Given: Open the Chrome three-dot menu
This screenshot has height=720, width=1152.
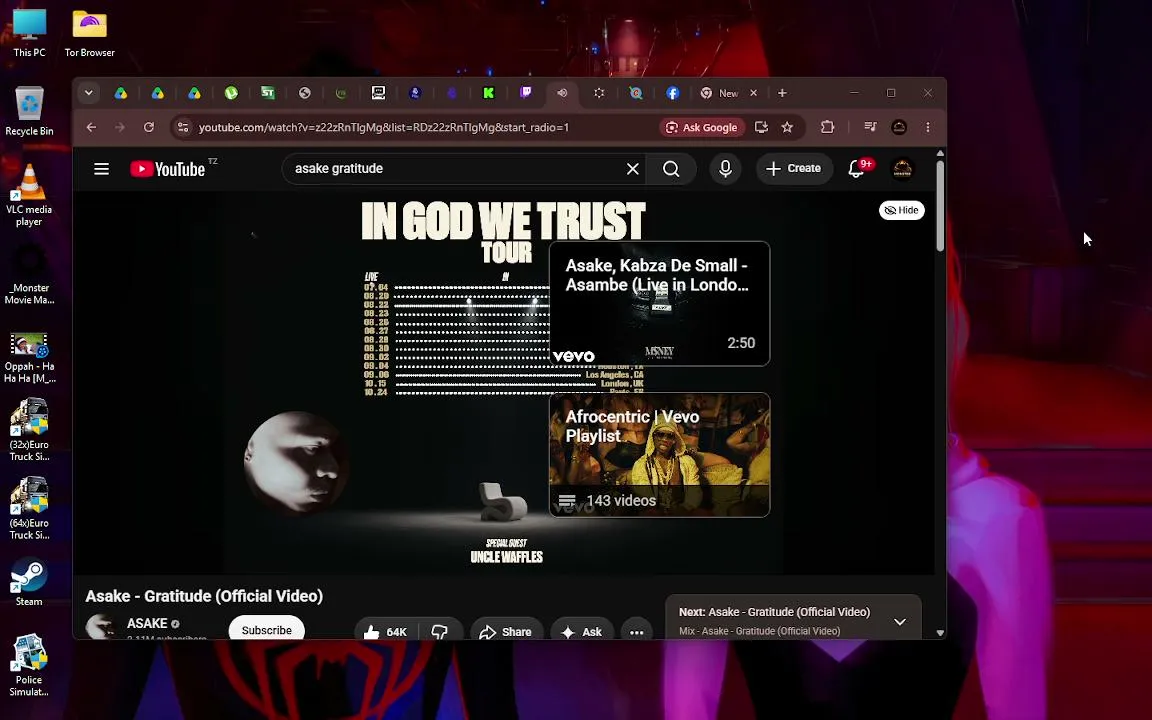Looking at the screenshot, I should [928, 127].
